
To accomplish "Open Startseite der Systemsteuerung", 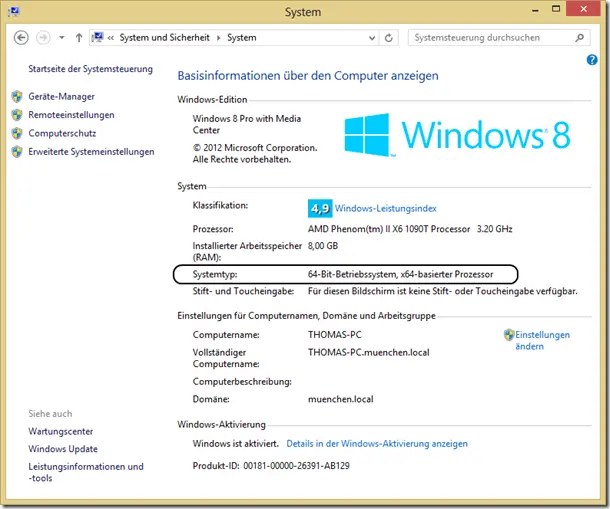I will click(x=90, y=69).
